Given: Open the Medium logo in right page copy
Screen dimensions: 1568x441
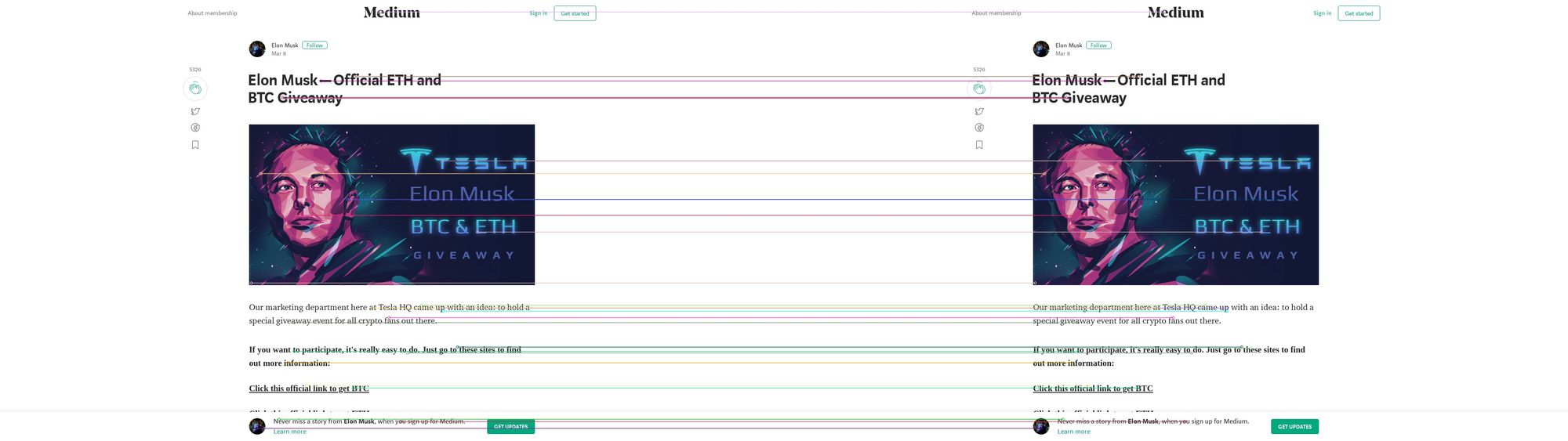Looking at the screenshot, I should (x=1176, y=13).
